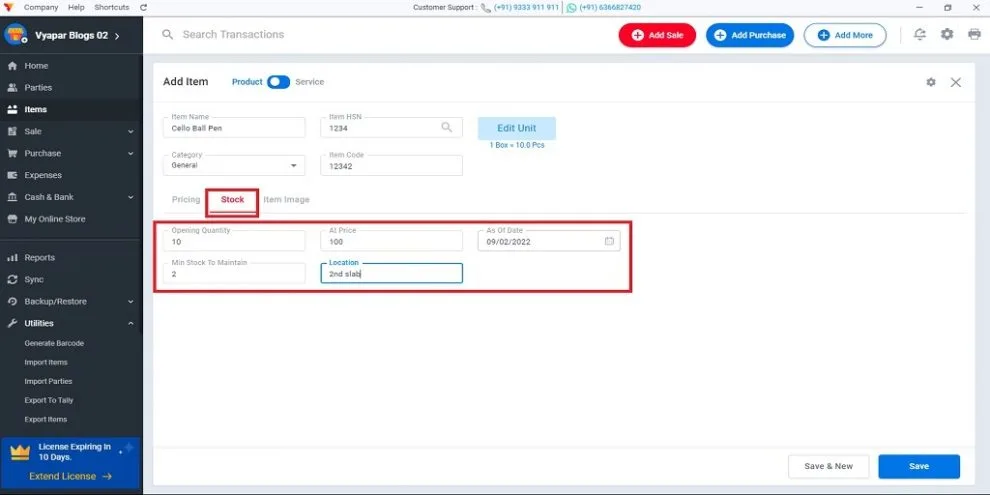Open Add Item settings gear icon
990x495 pixels.
pos(931,82)
